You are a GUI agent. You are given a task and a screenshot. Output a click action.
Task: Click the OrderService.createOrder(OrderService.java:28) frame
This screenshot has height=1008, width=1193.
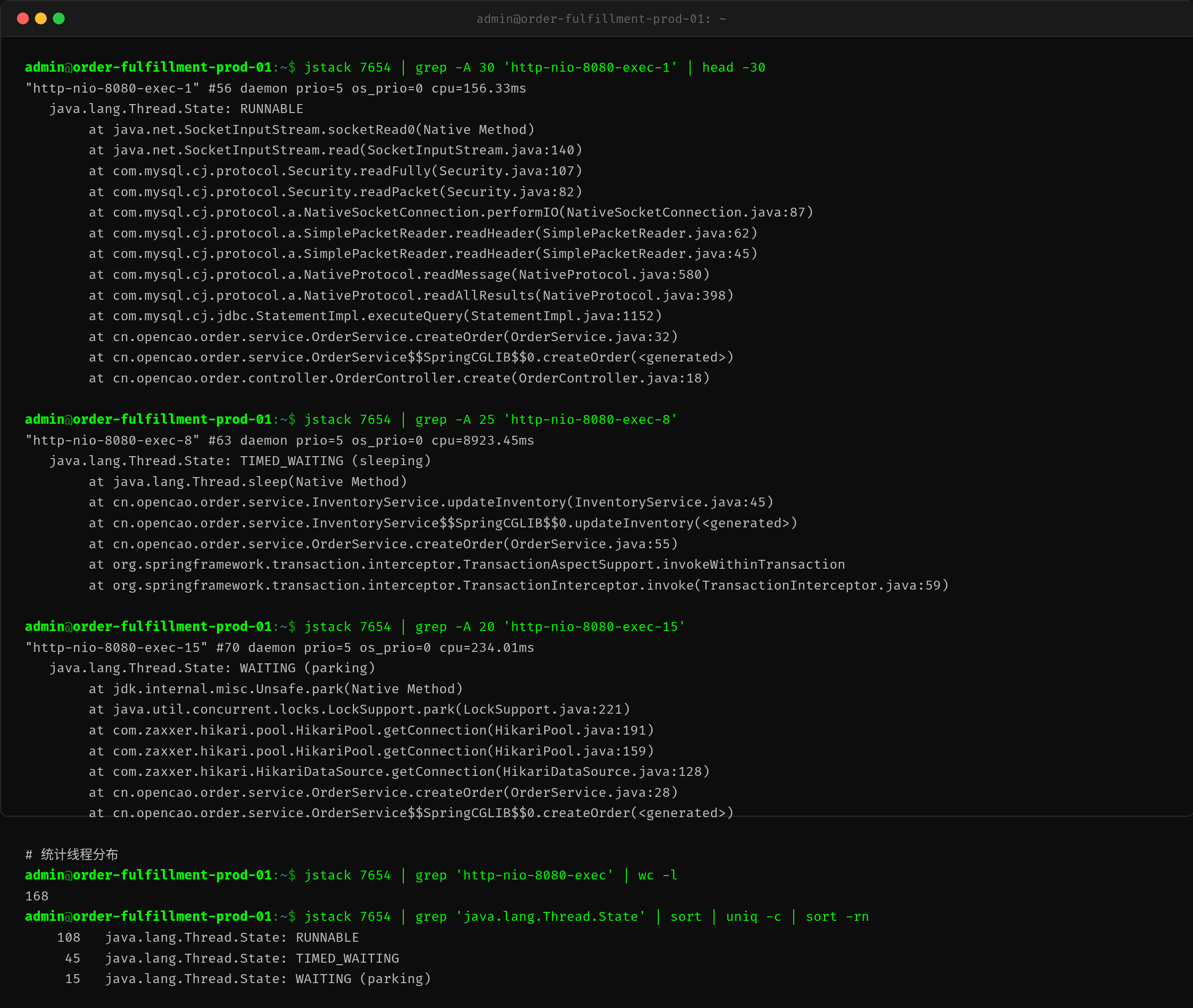383,792
